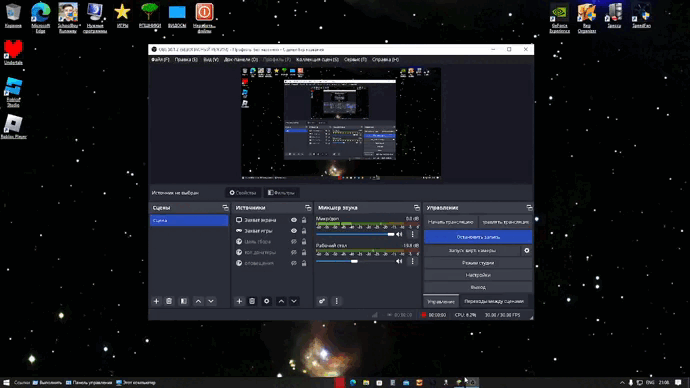Open the Вид menu
This screenshot has height=388, width=690.
coord(211,59)
